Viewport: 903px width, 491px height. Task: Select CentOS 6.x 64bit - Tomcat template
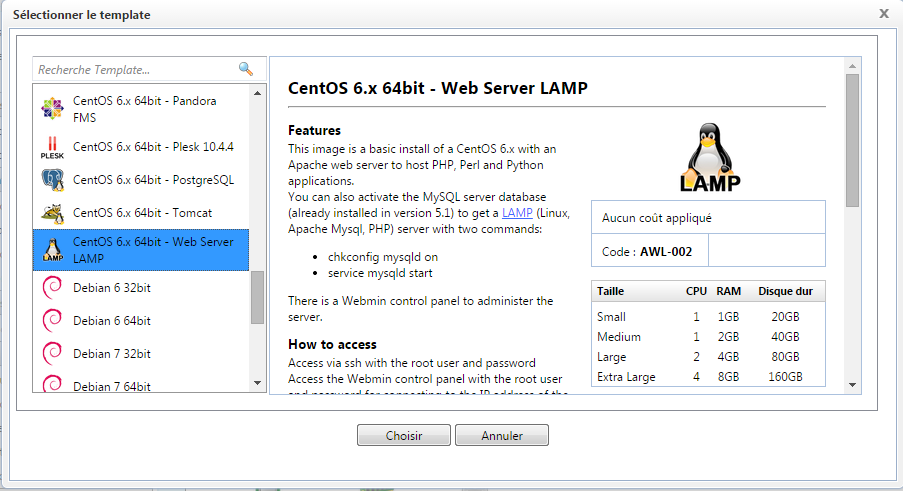coord(142,213)
